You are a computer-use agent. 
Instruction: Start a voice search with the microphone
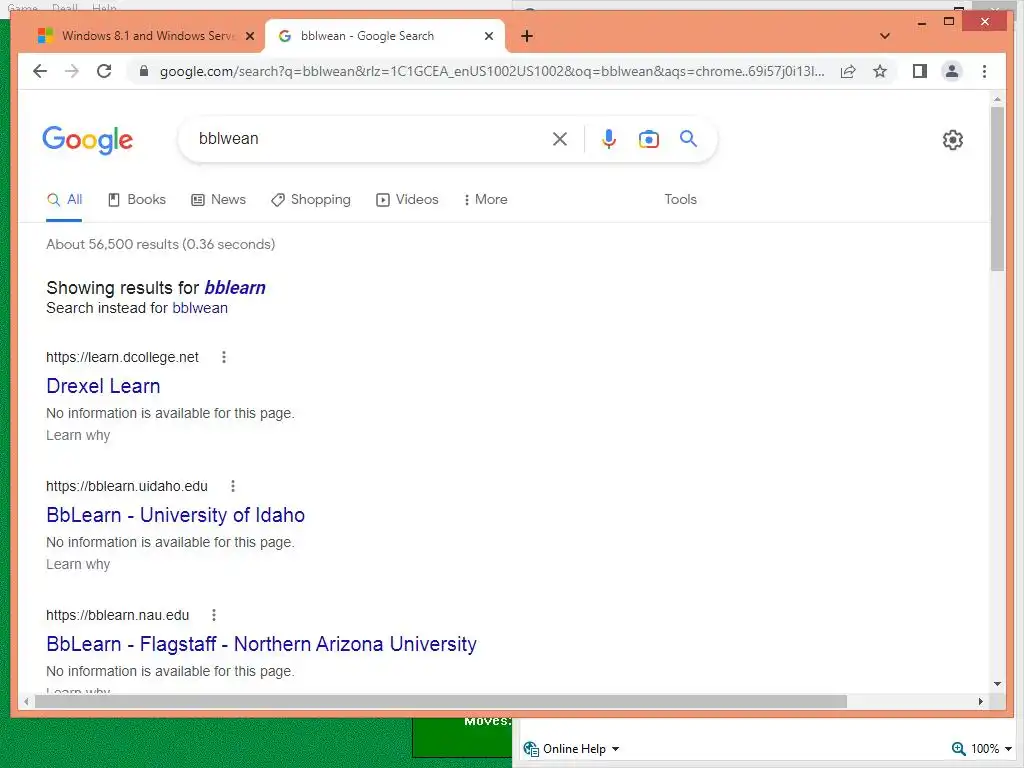coord(609,138)
